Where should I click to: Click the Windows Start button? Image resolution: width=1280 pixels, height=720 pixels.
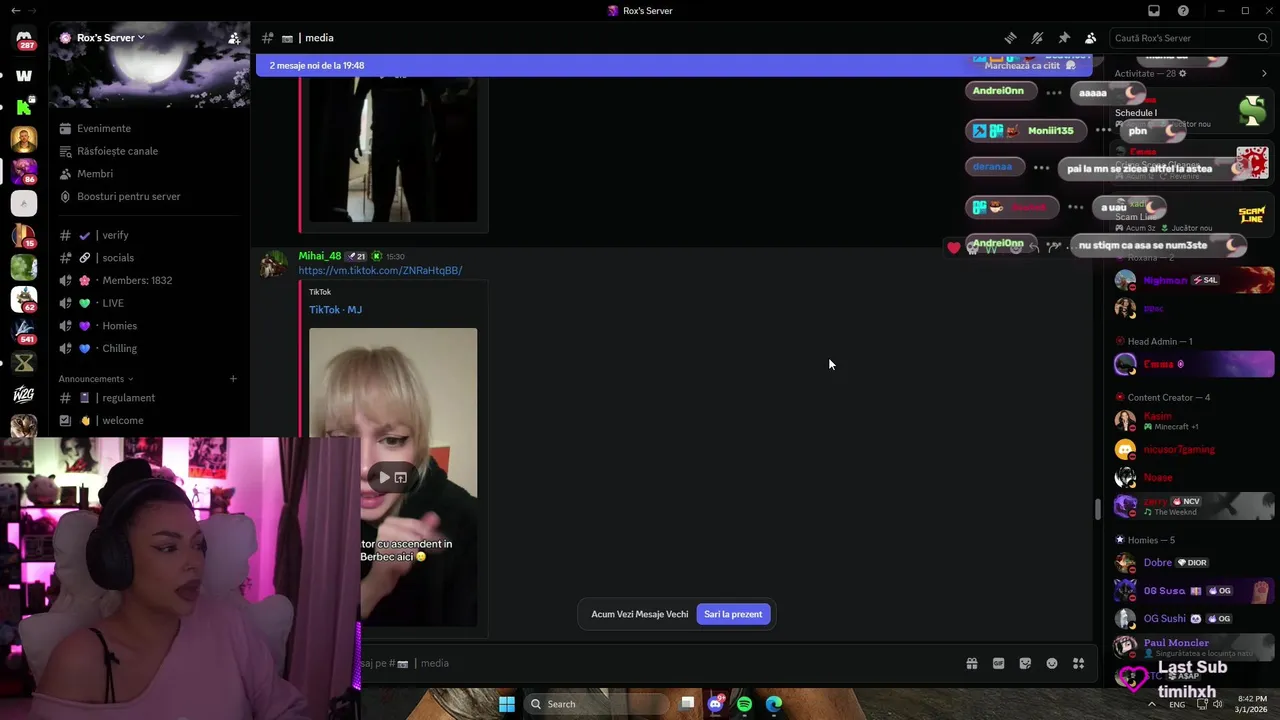tap(507, 704)
